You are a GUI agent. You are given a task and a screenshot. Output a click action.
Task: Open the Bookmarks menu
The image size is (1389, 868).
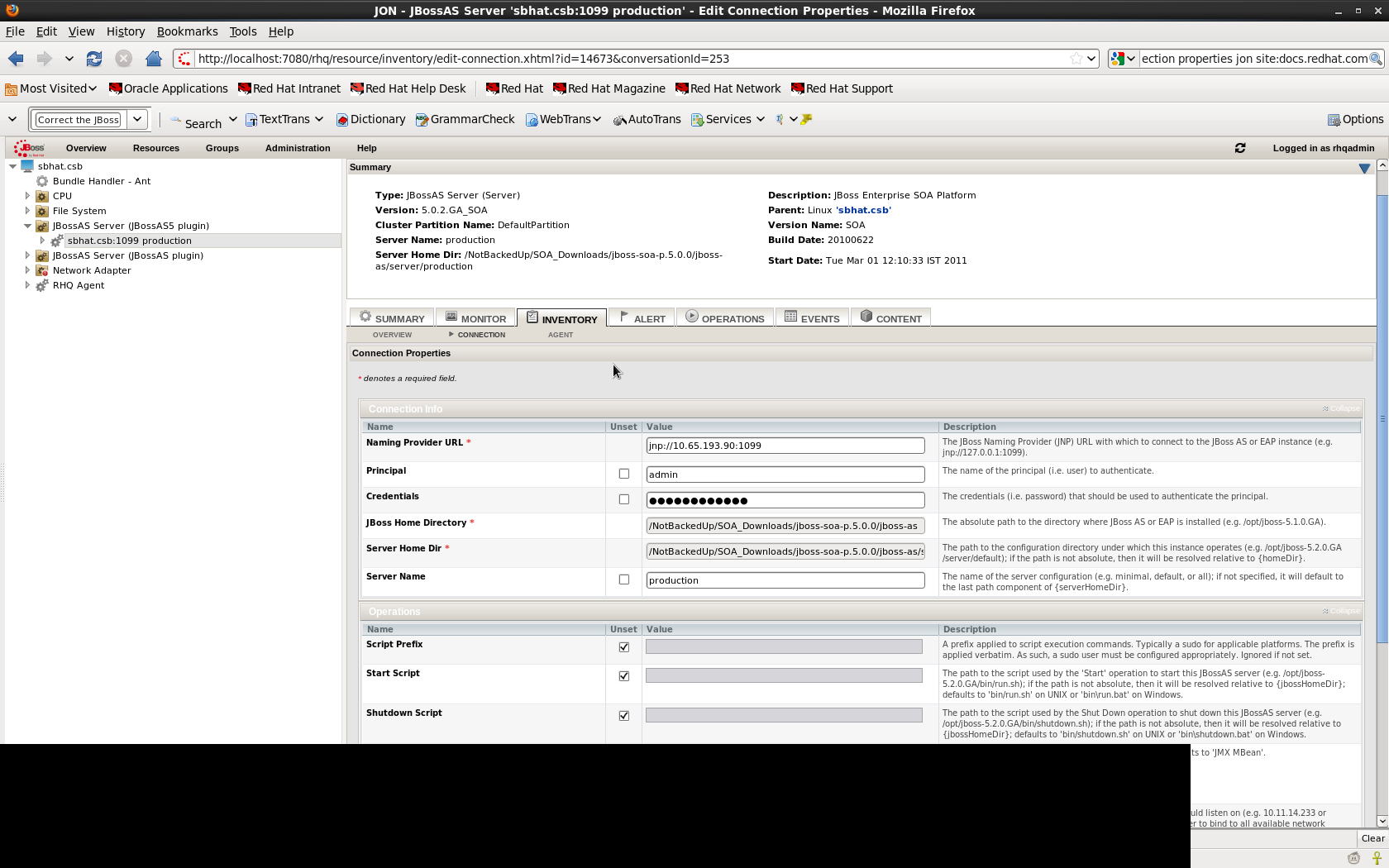click(x=187, y=31)
